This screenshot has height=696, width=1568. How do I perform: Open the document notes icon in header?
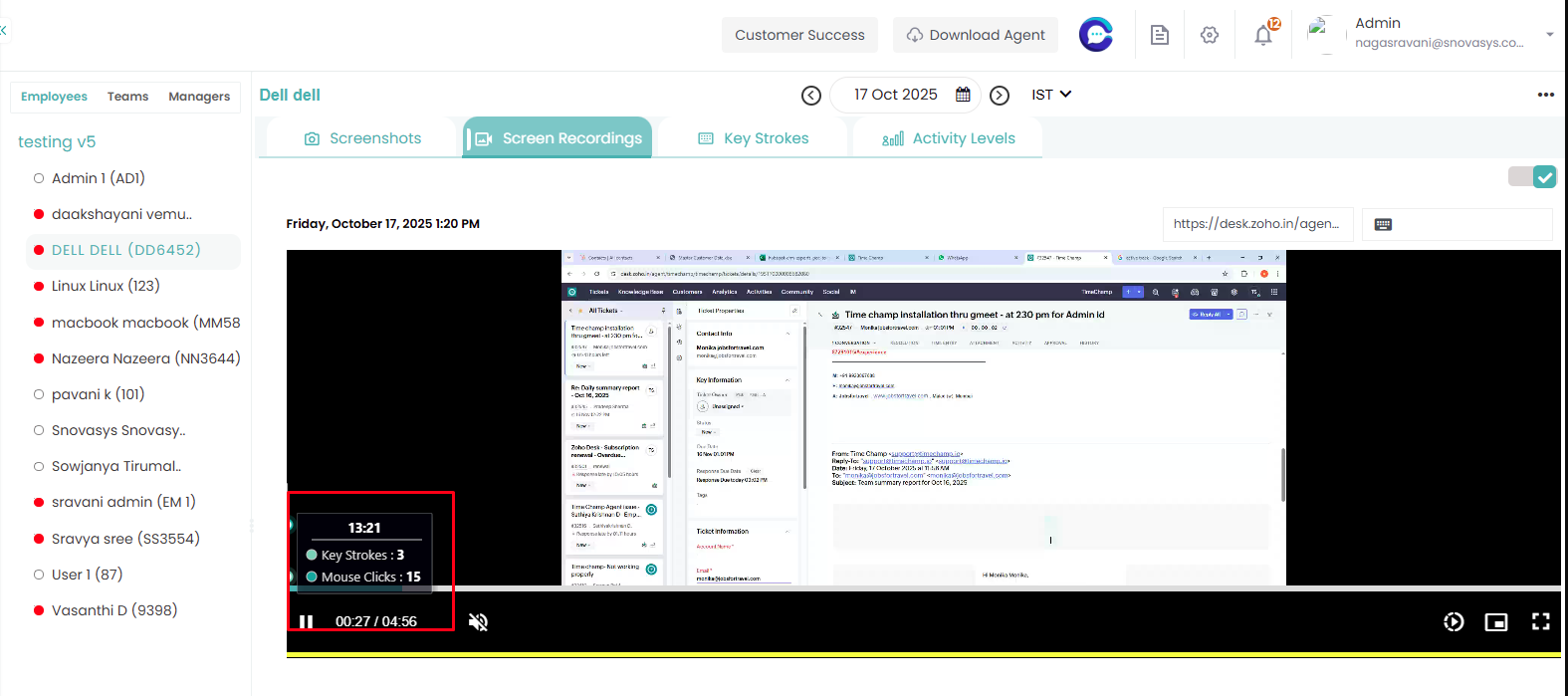click(1160, 35)
